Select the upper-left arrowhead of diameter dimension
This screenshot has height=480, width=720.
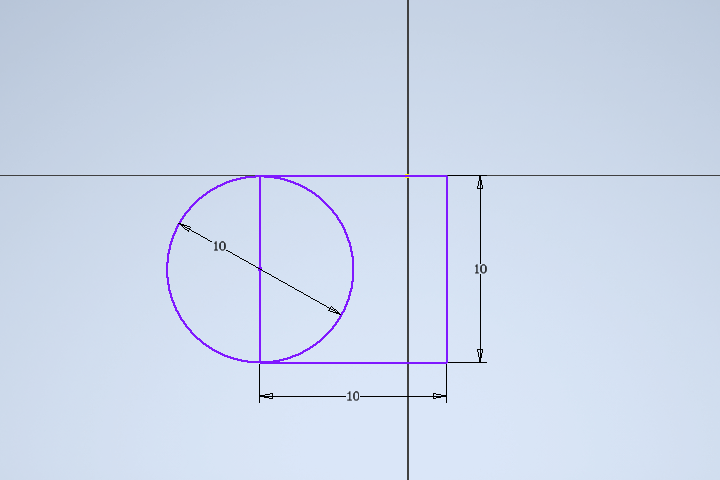click(x=185, y=227)
